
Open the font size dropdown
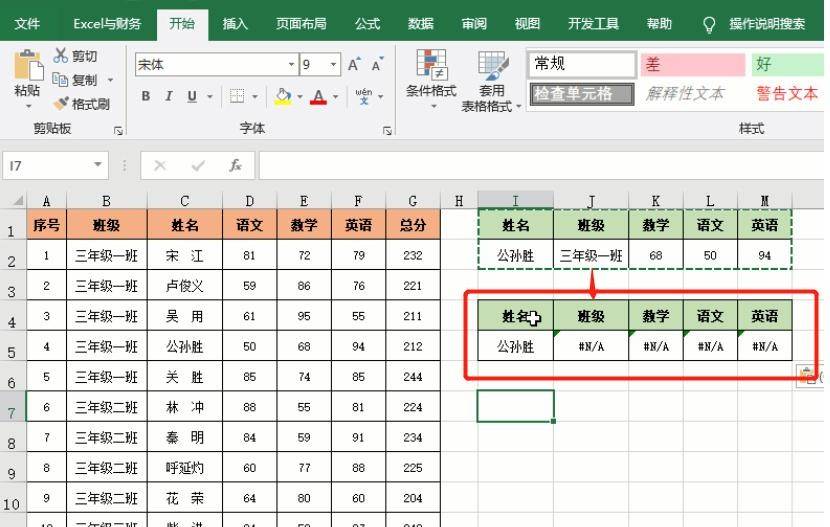pos(333,65)
